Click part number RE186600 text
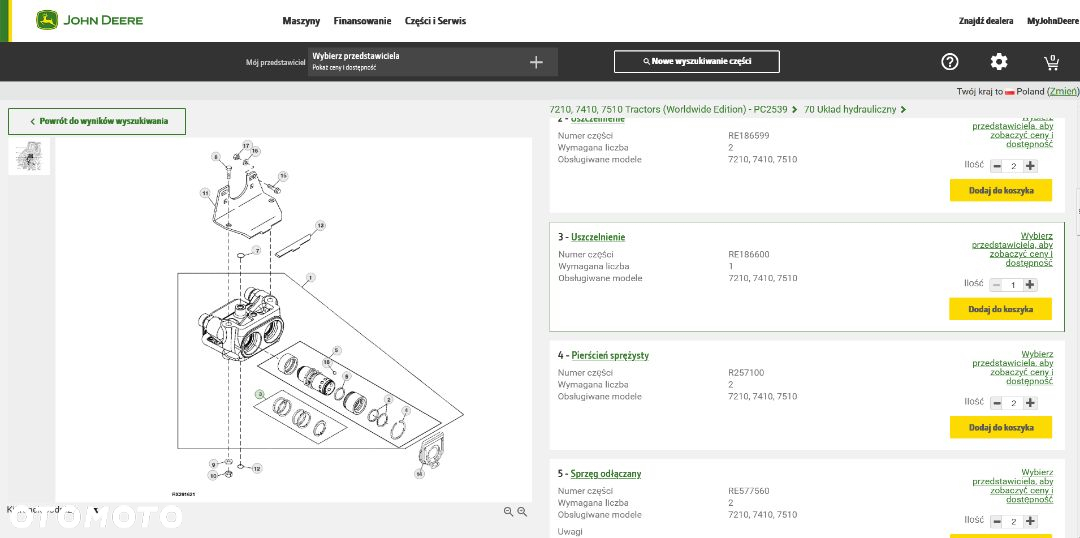 point(749,254)
